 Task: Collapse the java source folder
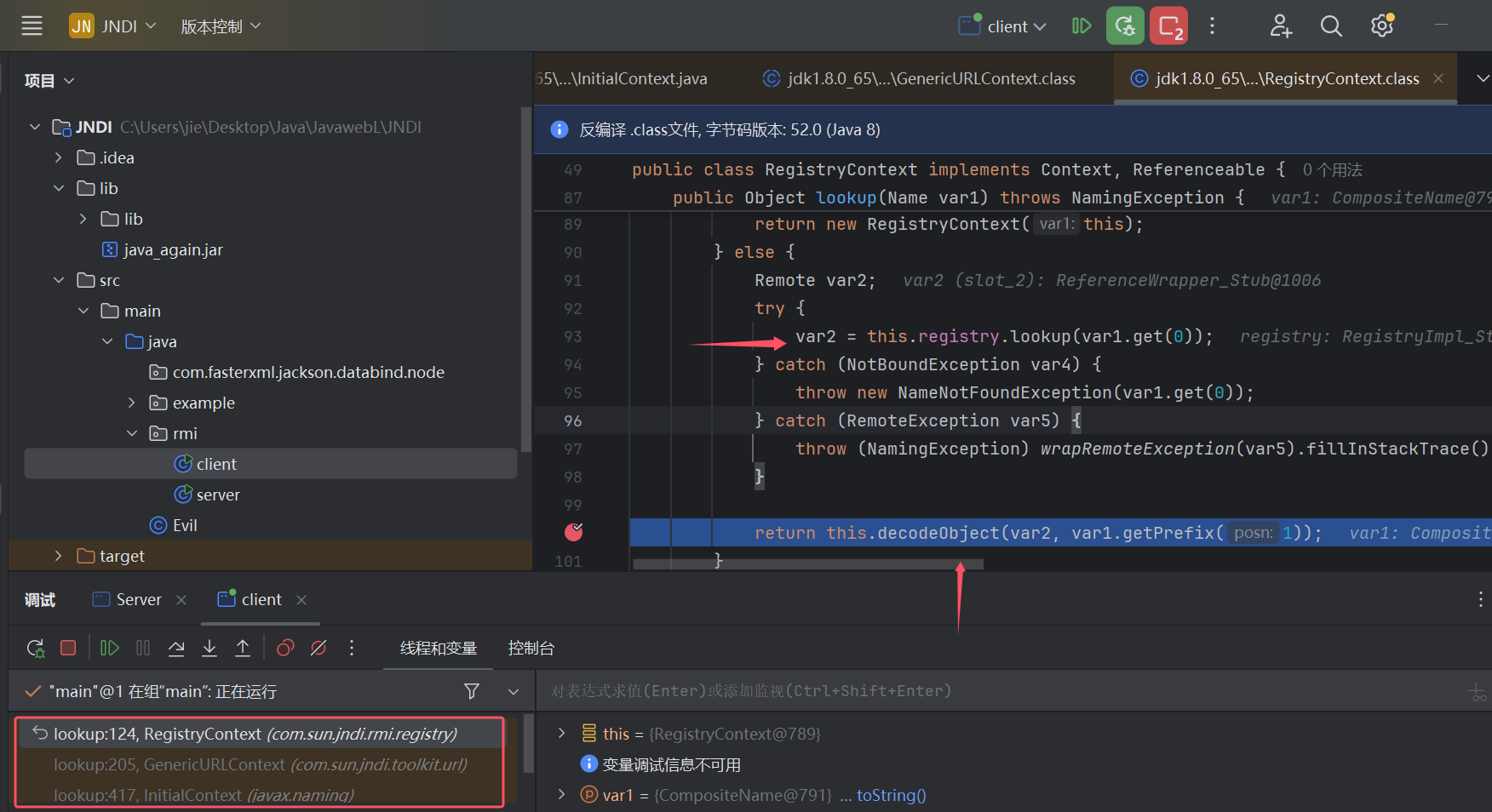pos(106,341)
